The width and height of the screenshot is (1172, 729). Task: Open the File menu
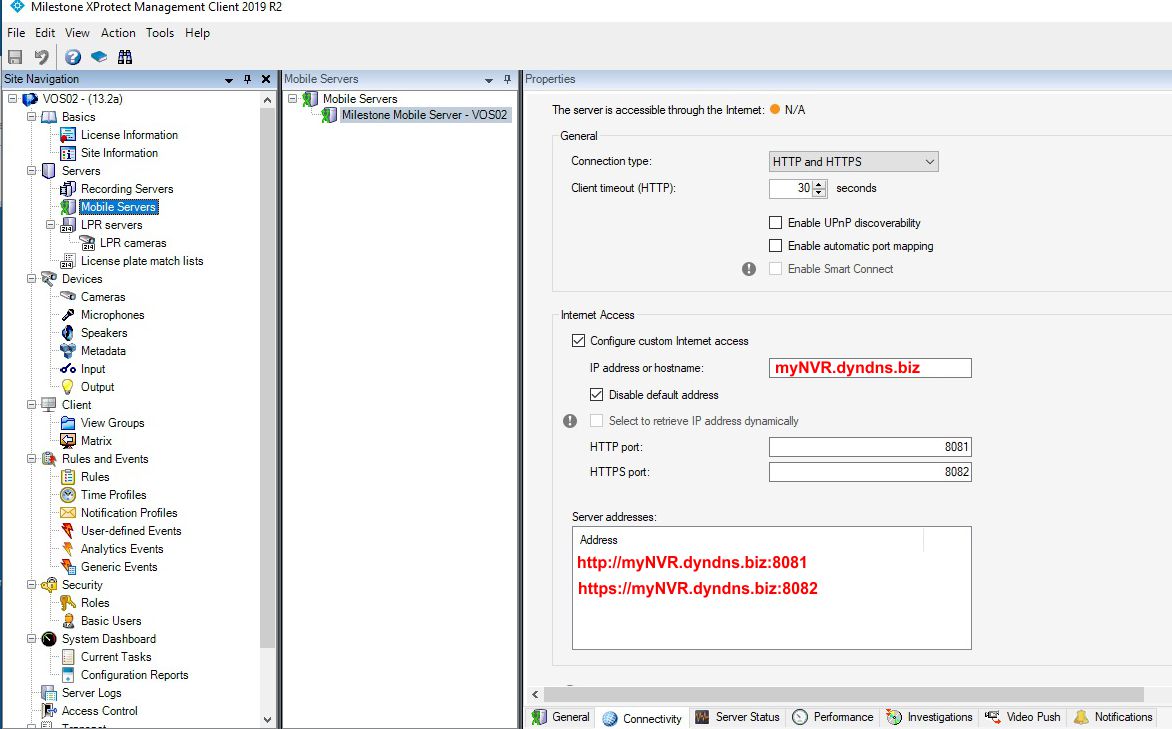[x=16, y=33]
